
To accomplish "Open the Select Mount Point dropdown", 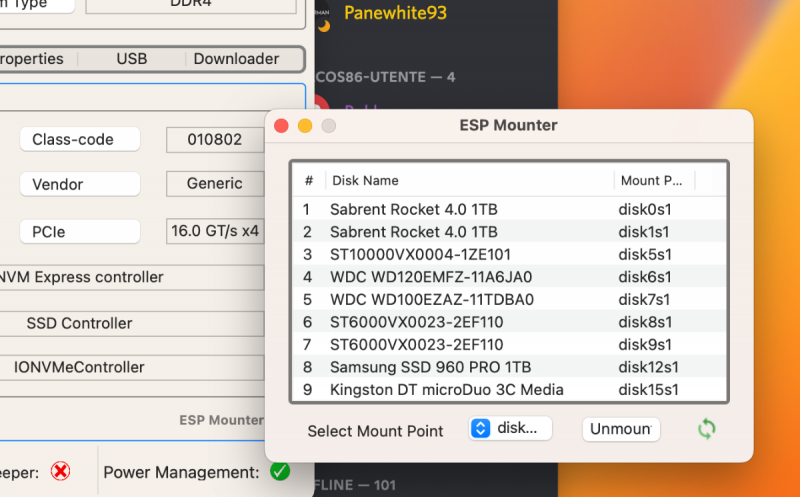I will pyautogui.click(x=510, y=428).
